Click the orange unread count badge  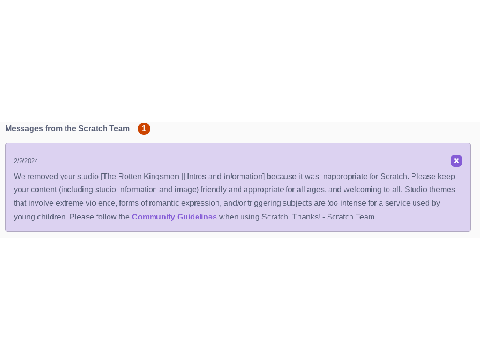144,129
